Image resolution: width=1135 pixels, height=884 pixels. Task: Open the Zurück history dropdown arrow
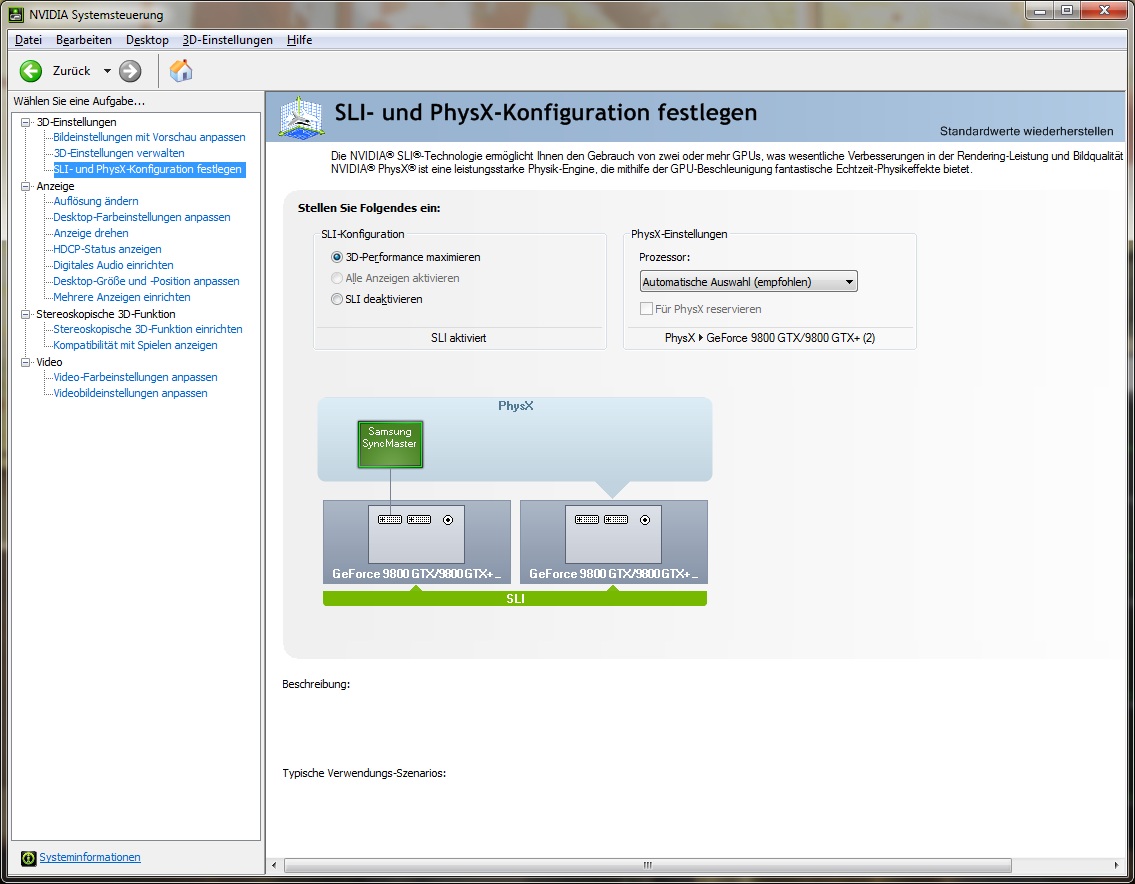pyautogui.click(x=107, y=71)
